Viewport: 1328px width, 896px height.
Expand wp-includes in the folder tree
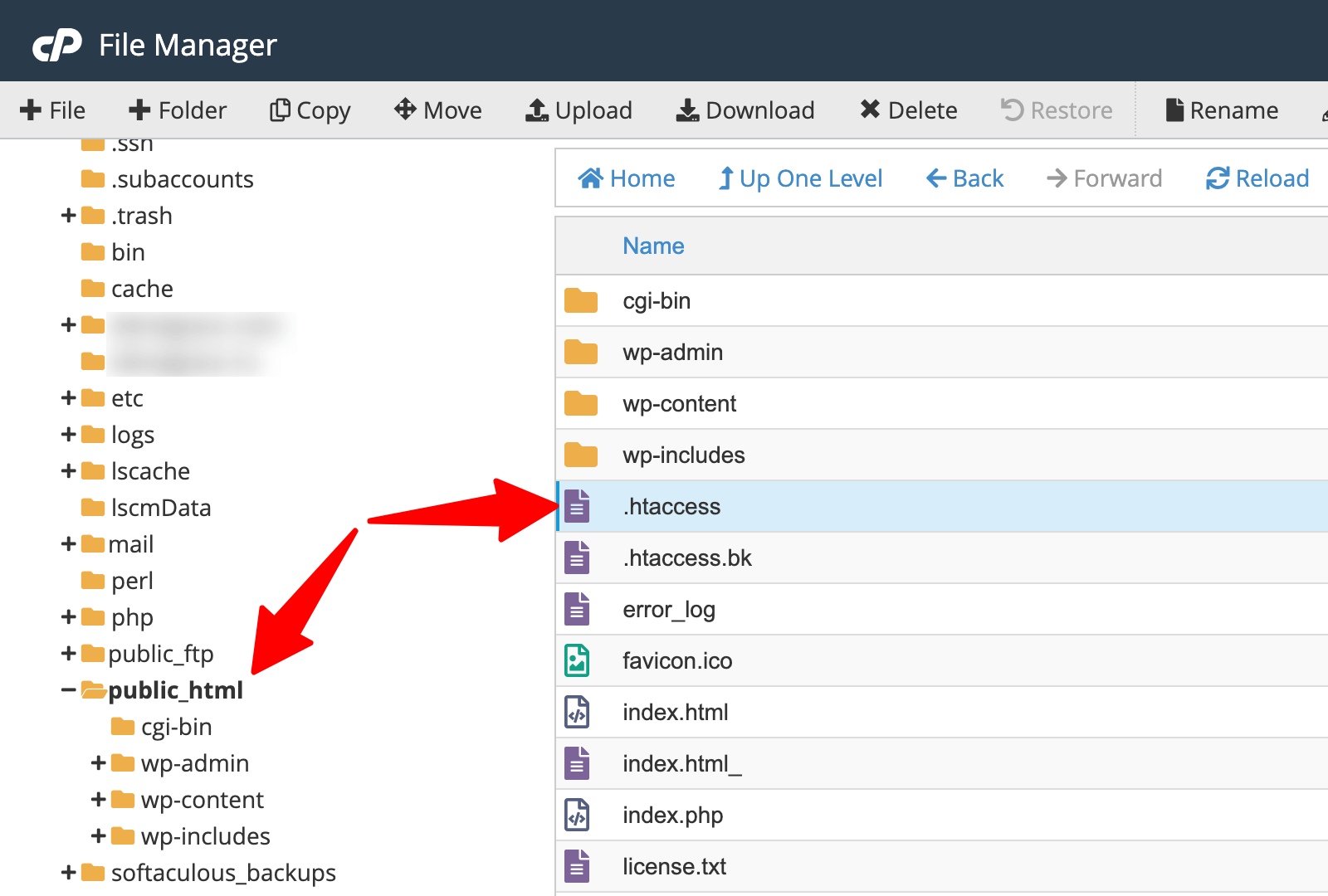[99, 836]
